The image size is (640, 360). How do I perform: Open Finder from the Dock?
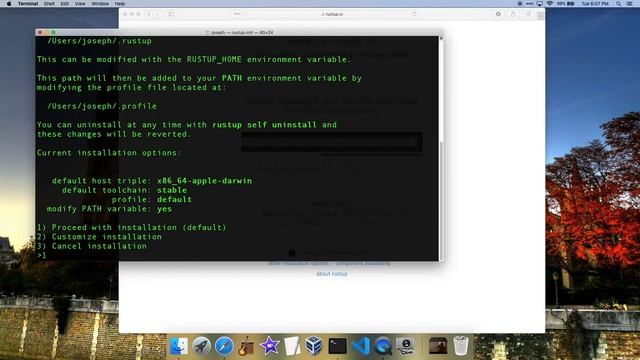[179, 346]
